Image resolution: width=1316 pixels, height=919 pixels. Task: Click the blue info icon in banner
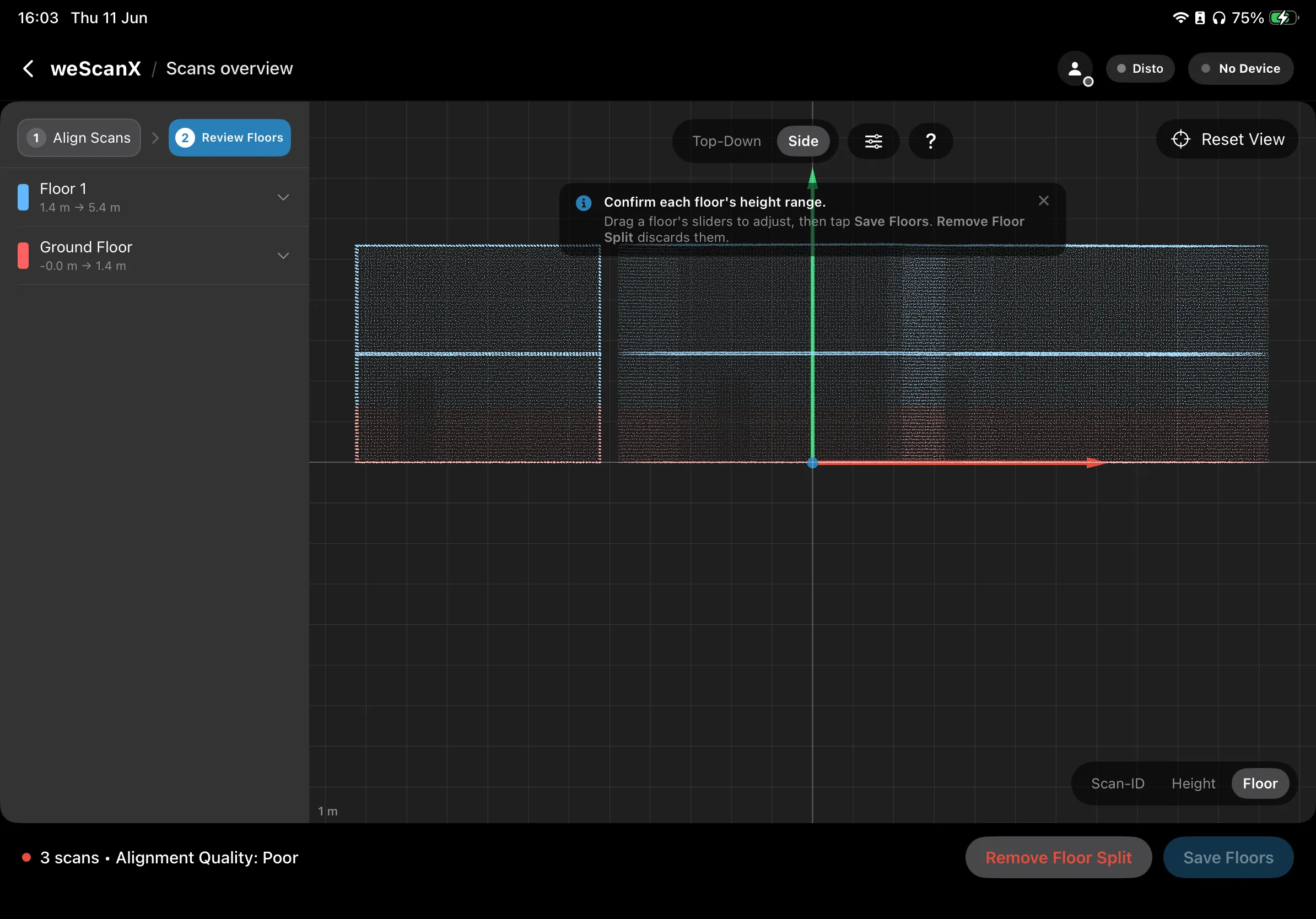[x=584, y=203]
